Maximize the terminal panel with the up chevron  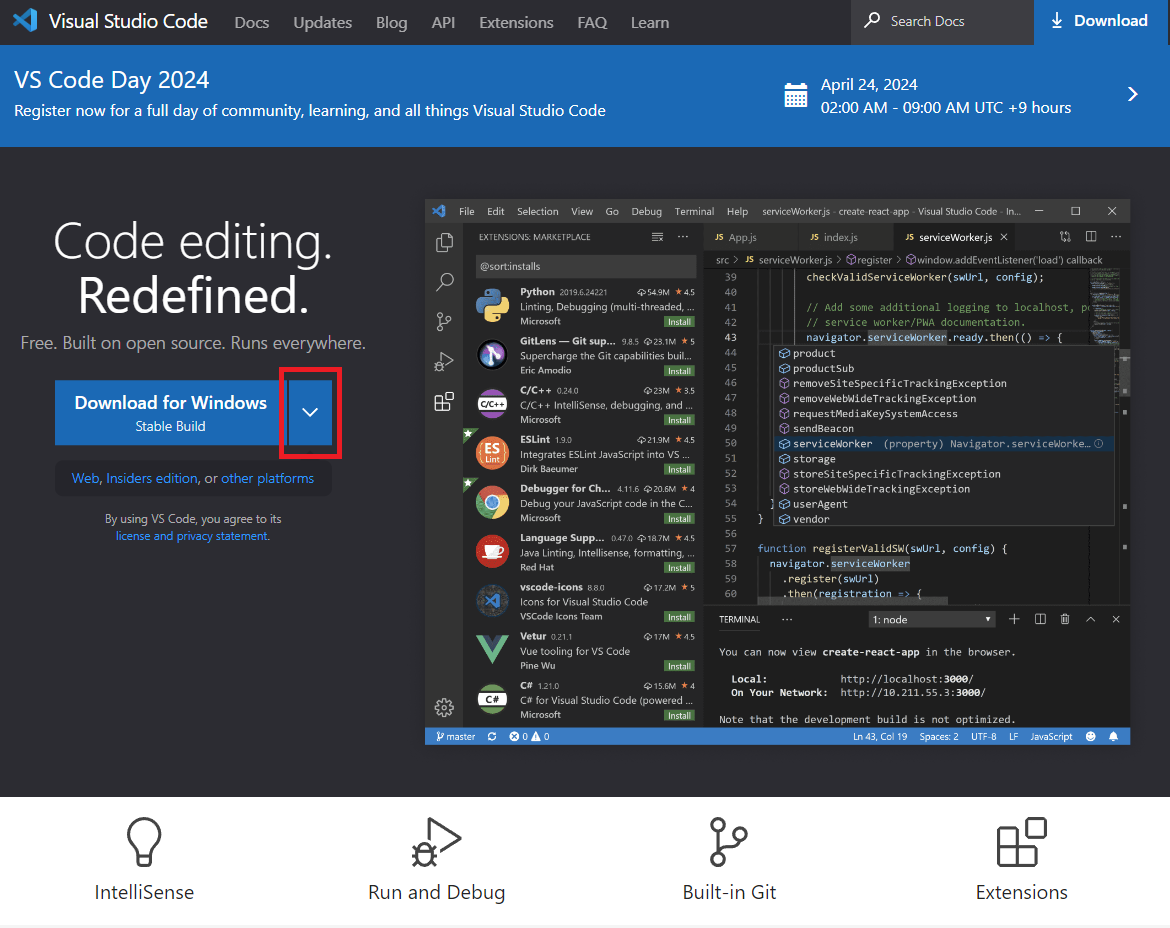pos(1090,619)
